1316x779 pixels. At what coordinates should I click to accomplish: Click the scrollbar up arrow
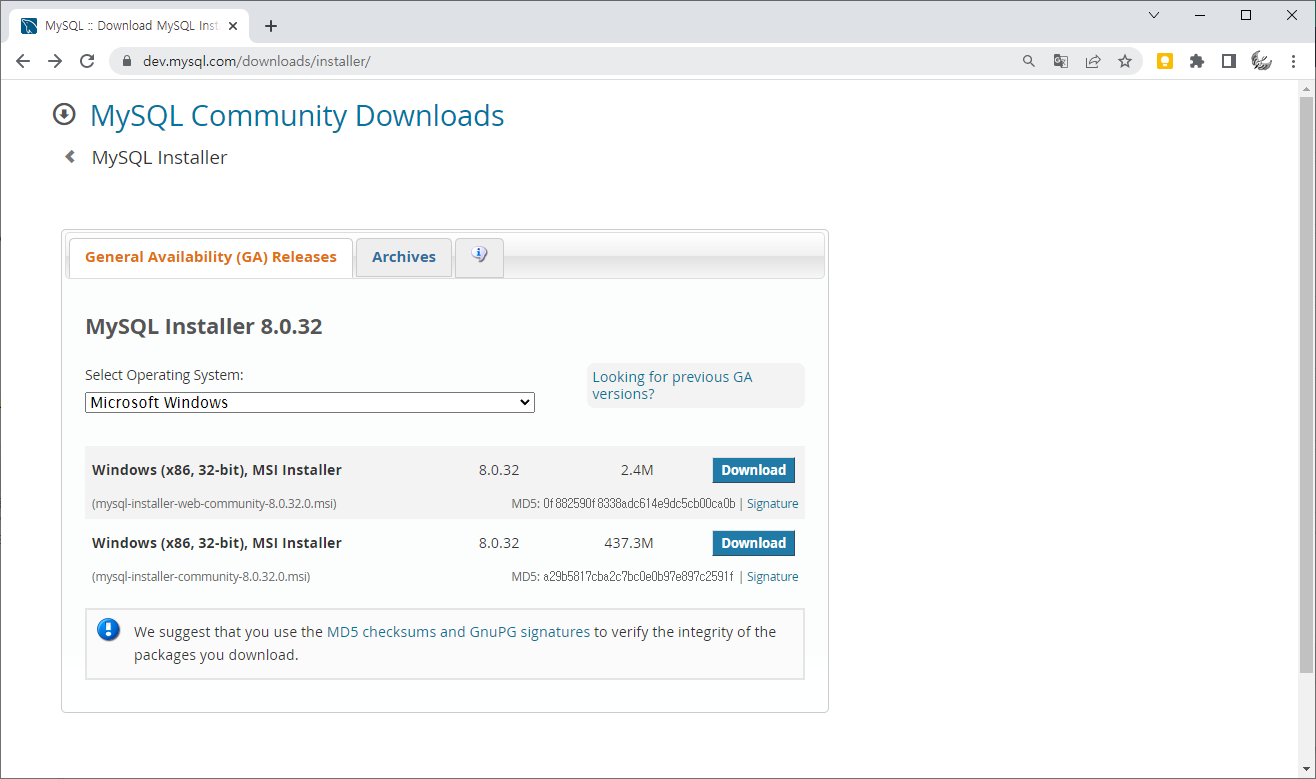point(1306,89)
